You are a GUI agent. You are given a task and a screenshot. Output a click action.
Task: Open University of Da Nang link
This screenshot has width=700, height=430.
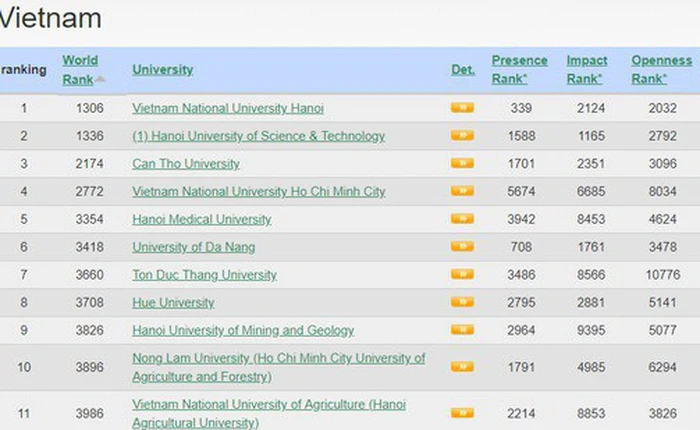(x=193, y=247)
